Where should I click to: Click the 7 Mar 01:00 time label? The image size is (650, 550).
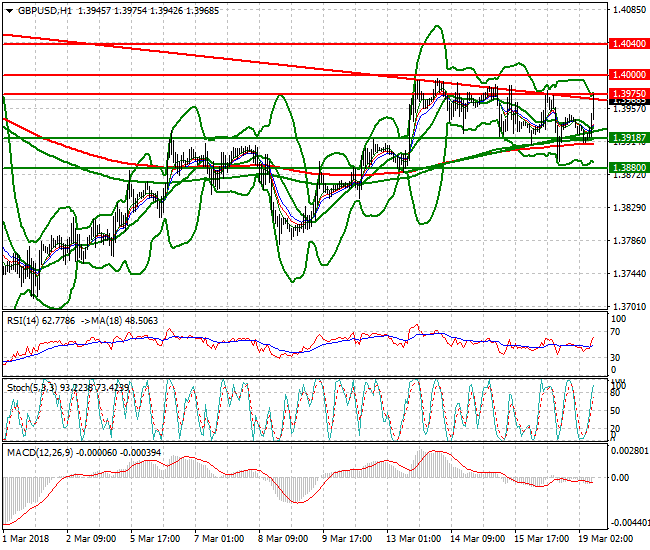pos(219,539)
